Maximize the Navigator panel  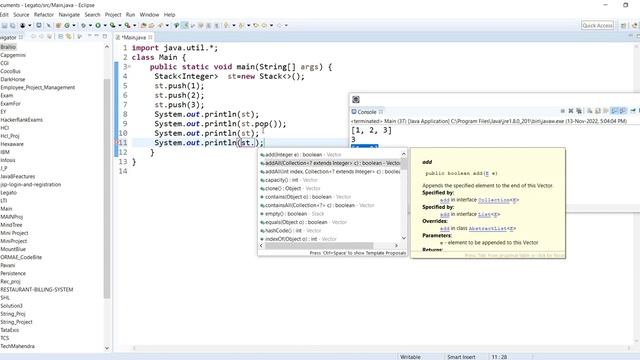104,36
